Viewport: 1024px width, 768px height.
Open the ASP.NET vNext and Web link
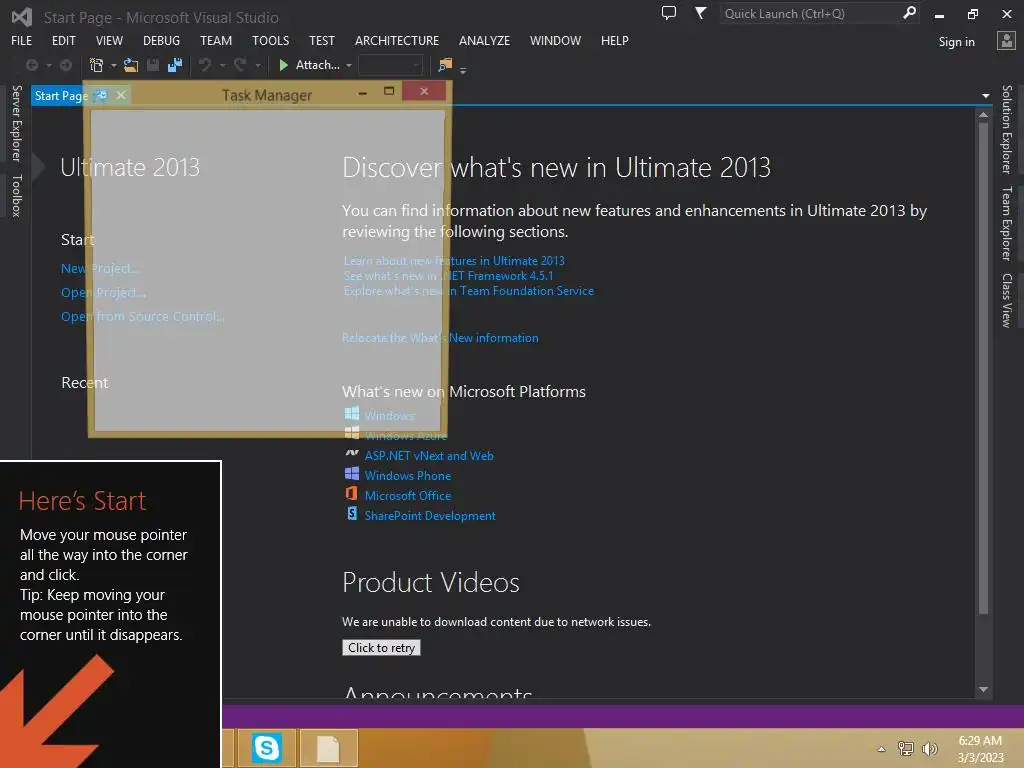pyautogui.click(x=428, y=455)
